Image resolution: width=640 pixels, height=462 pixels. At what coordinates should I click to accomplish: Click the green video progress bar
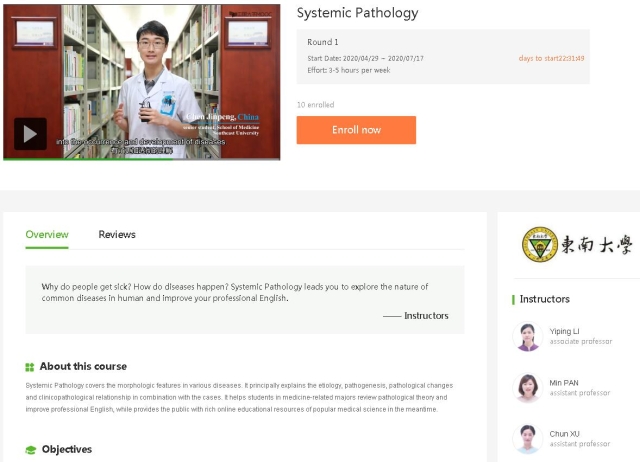tap(140, 158)
